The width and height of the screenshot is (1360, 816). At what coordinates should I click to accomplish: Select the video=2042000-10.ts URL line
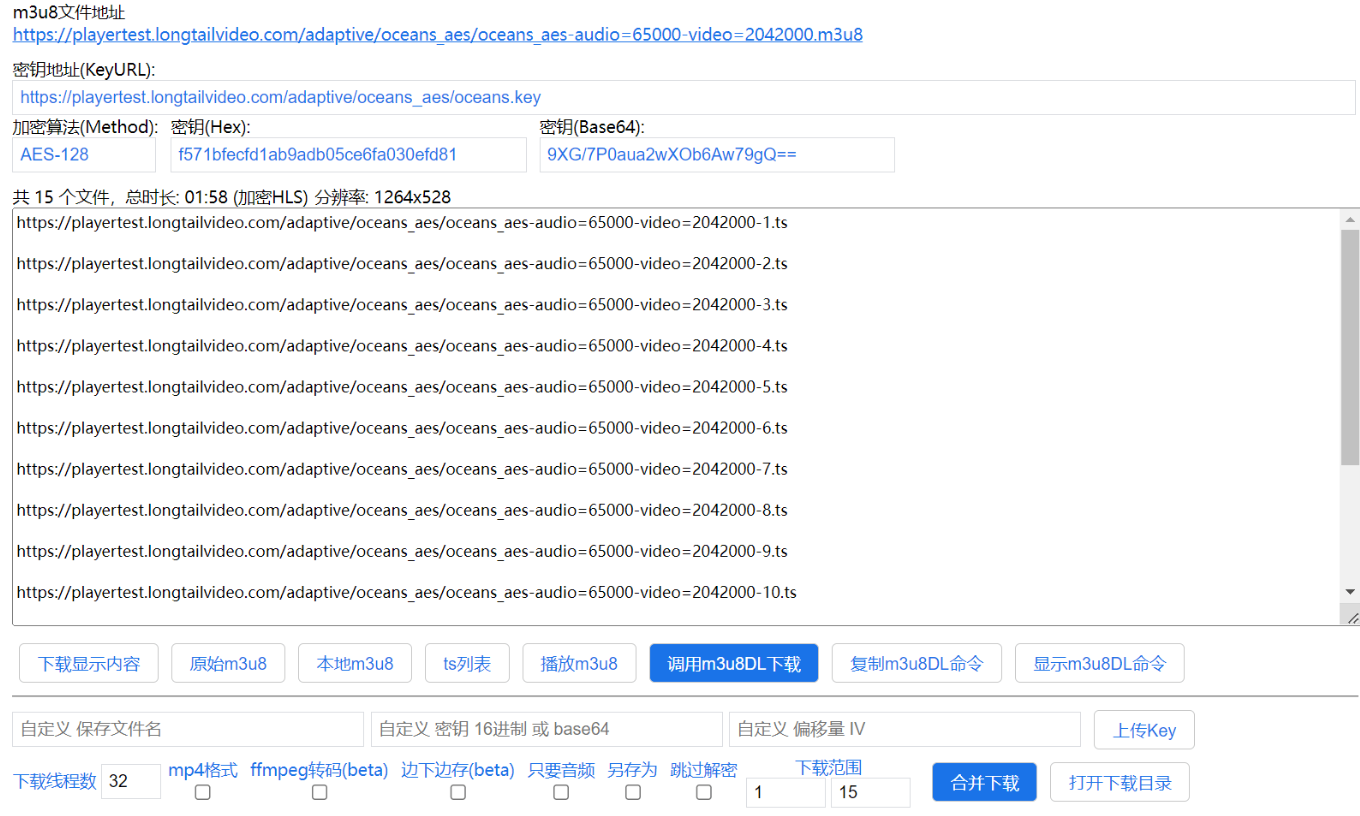tap(407, 591)
